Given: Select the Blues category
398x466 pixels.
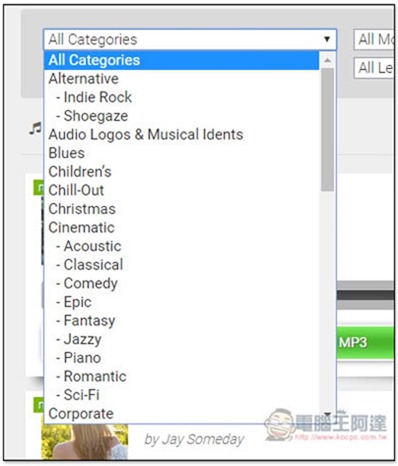Looking at the screenshot, I should [x=182, y=153].
